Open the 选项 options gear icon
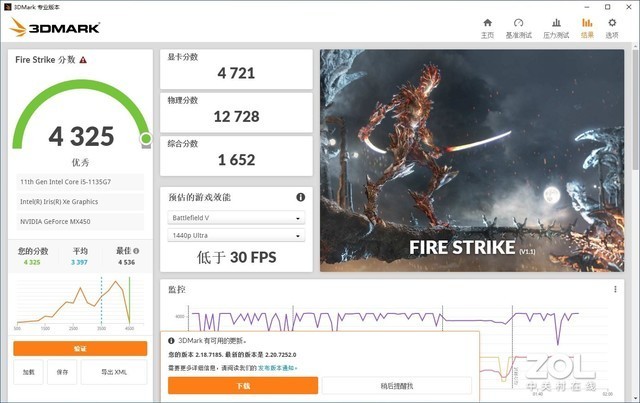Viewport: 640px width, 403px height. coord(612,28)
